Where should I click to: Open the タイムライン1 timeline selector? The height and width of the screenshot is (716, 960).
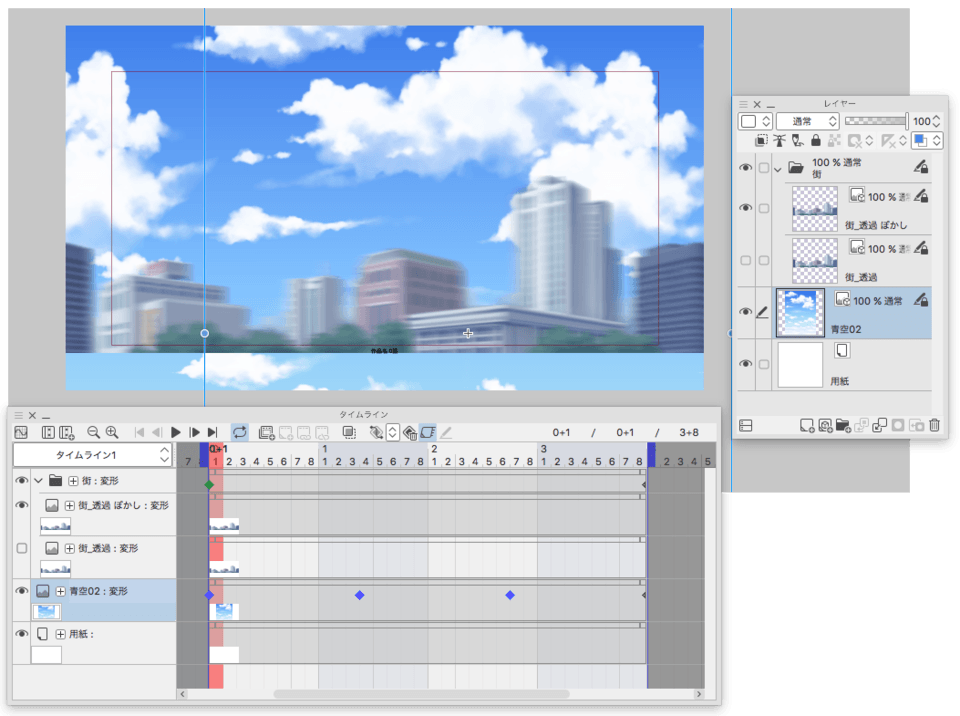[x=92, y=455]
